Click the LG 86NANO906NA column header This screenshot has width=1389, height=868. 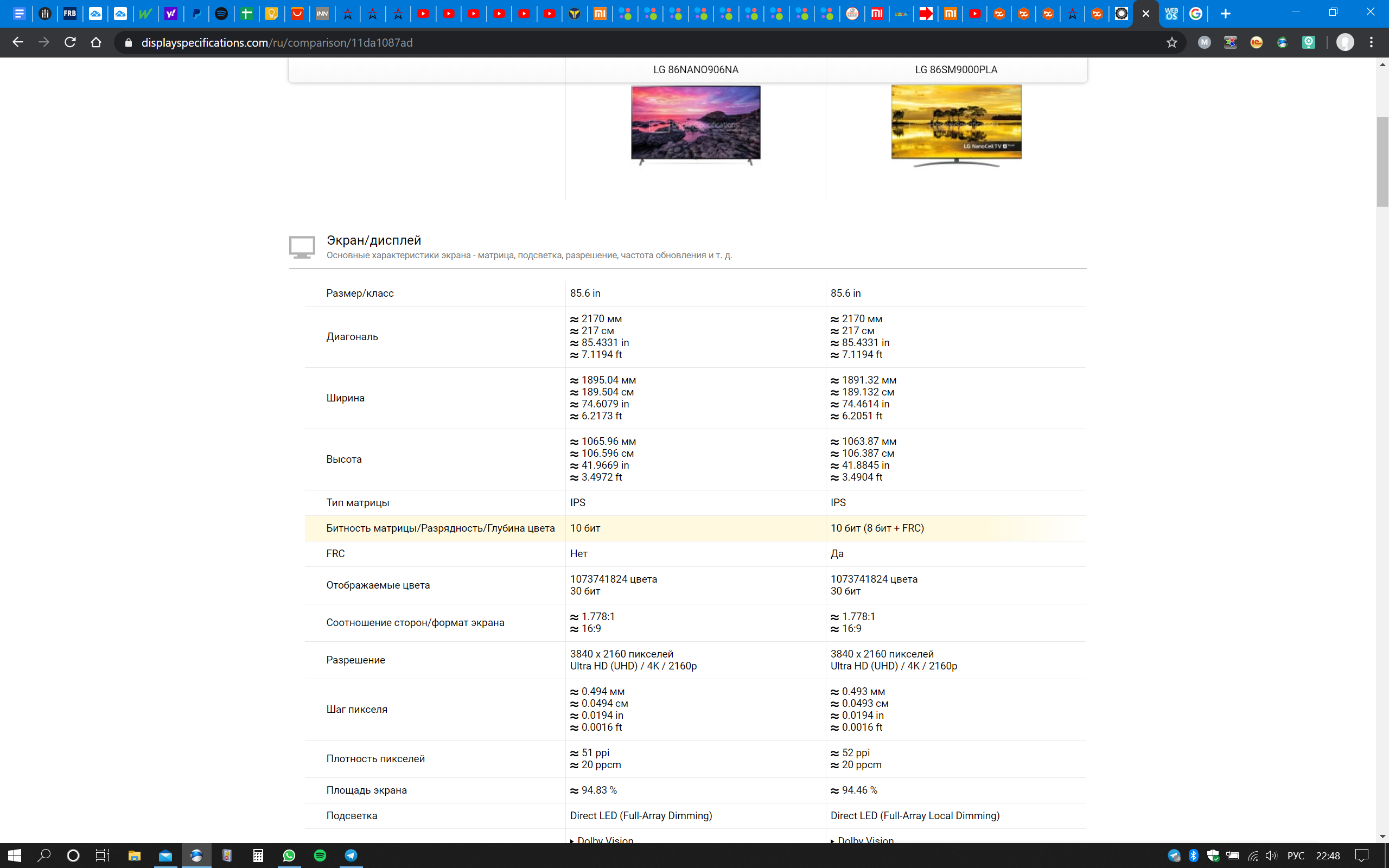[x=696, y=69]
